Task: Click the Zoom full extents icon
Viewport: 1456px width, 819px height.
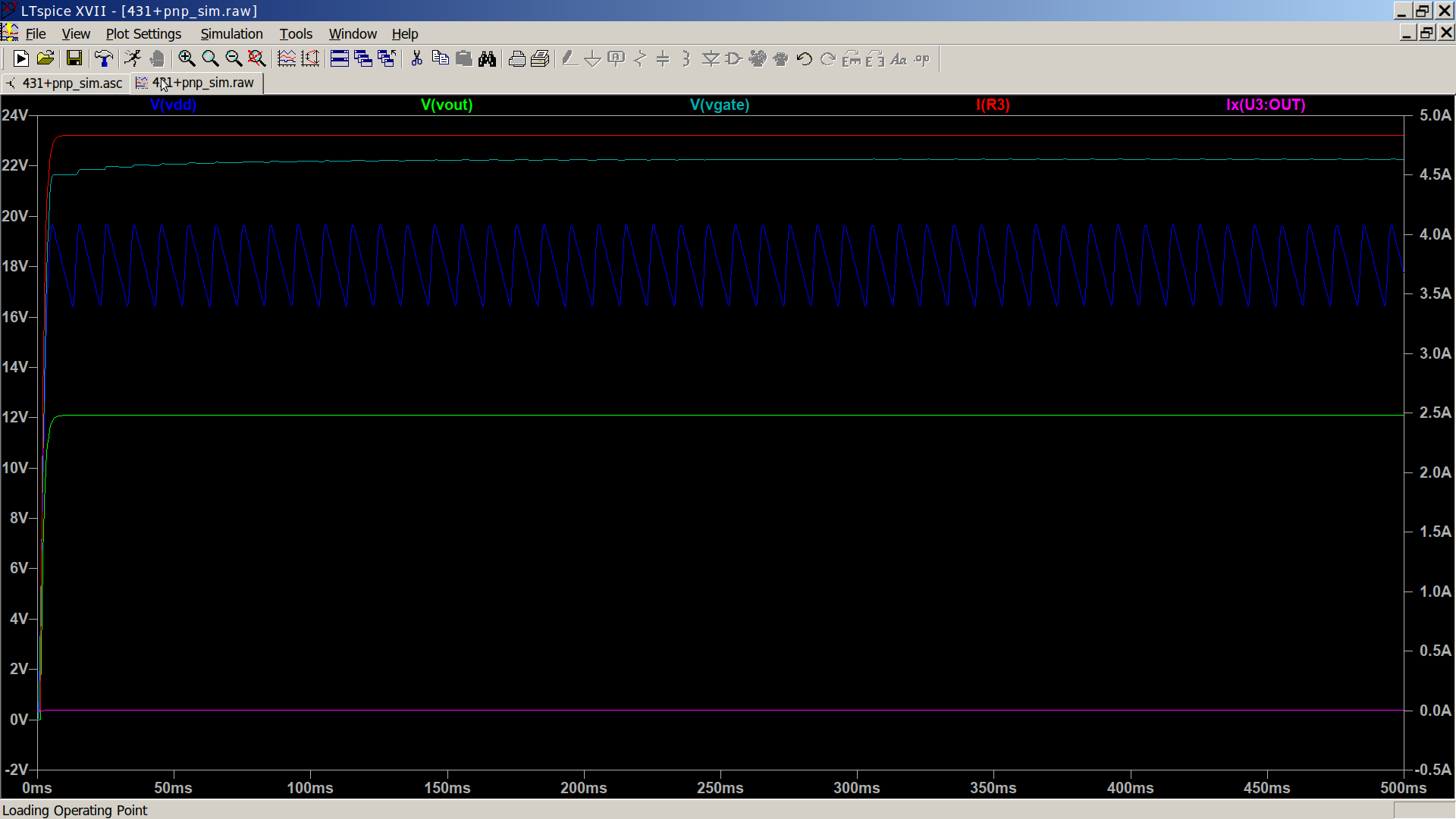Action: click(257, 58)
